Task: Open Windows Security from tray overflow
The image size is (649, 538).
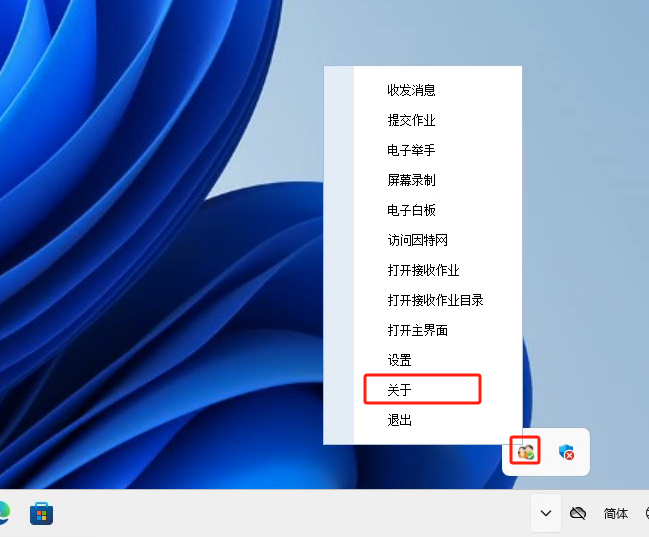Action: pyautogui.click(x=566, y=452)
